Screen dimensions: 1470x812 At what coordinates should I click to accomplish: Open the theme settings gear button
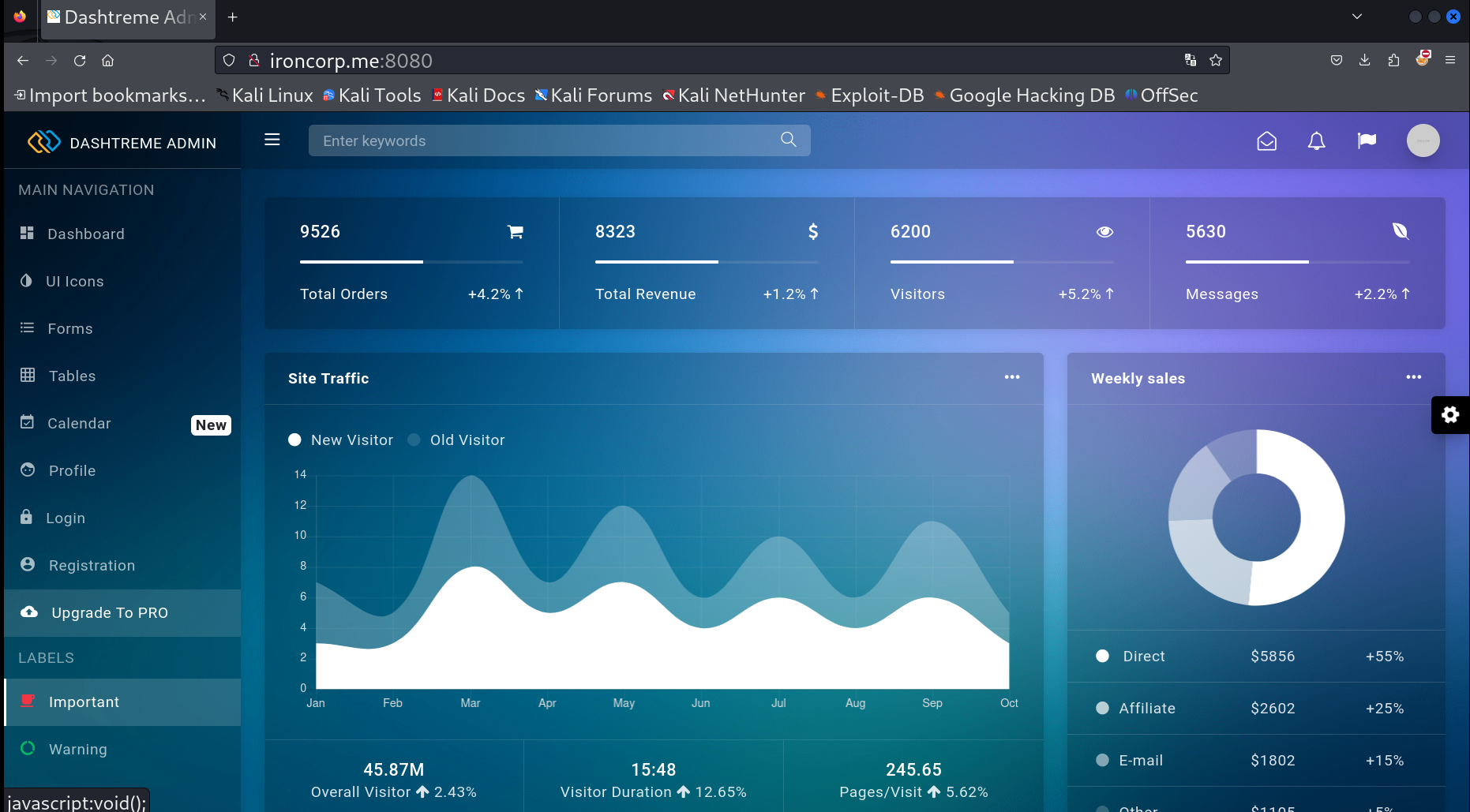point(1450,415)
